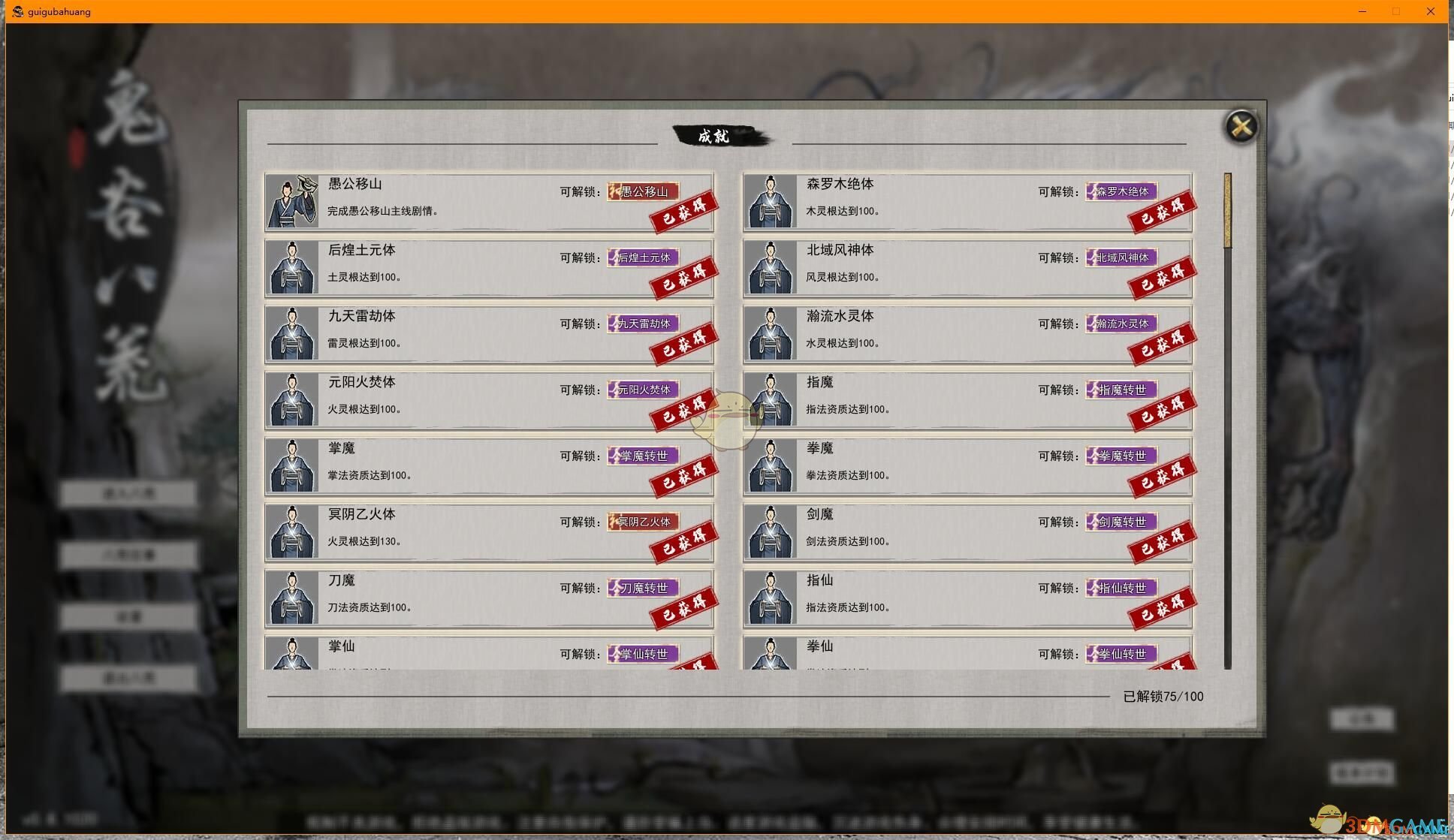Click the 冥阴乙火体 red unlock badge
The width and height of the screenshot is (1454, 840).
click(x=643, y=522)
